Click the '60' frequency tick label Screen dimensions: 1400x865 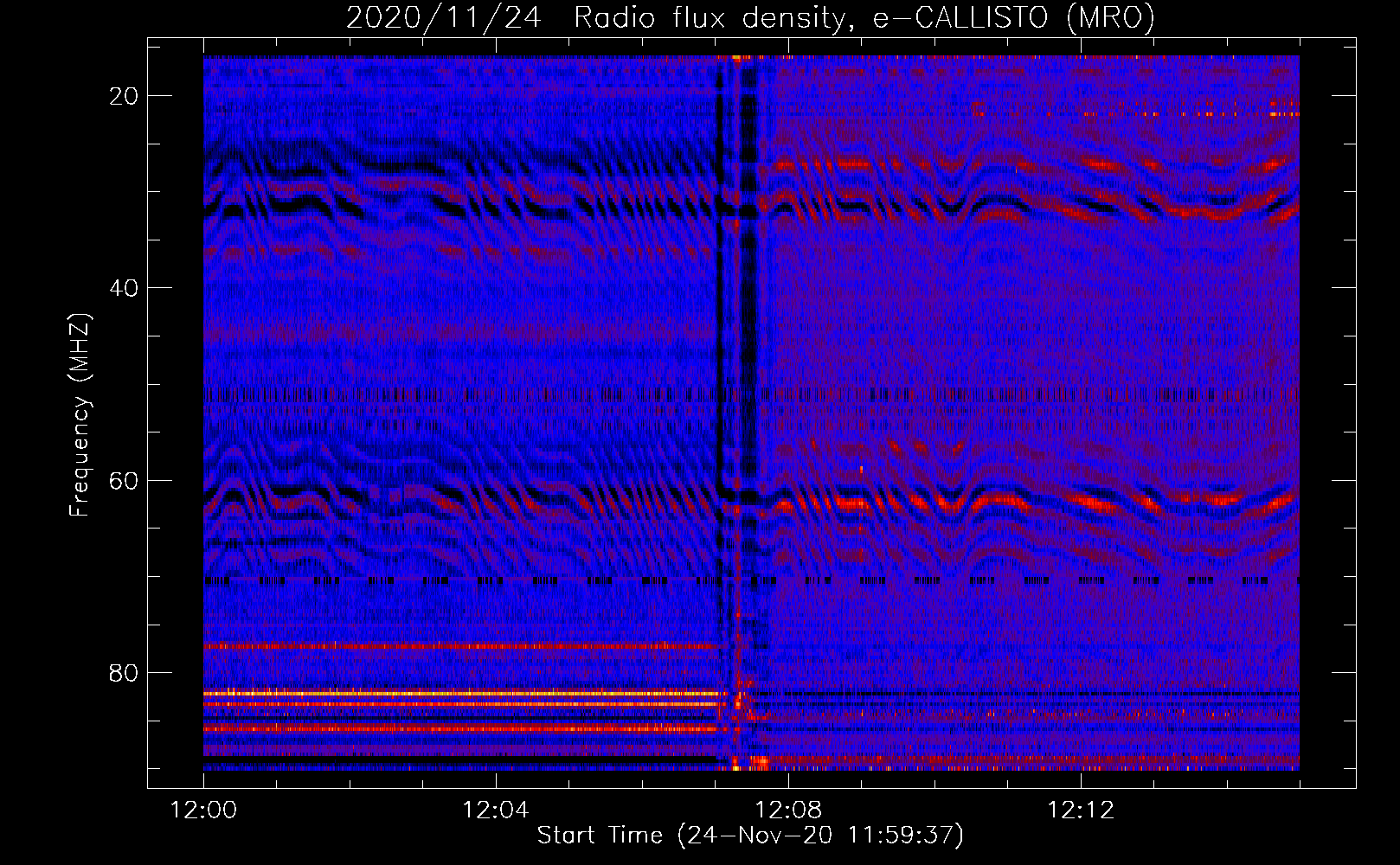[124, 480]
